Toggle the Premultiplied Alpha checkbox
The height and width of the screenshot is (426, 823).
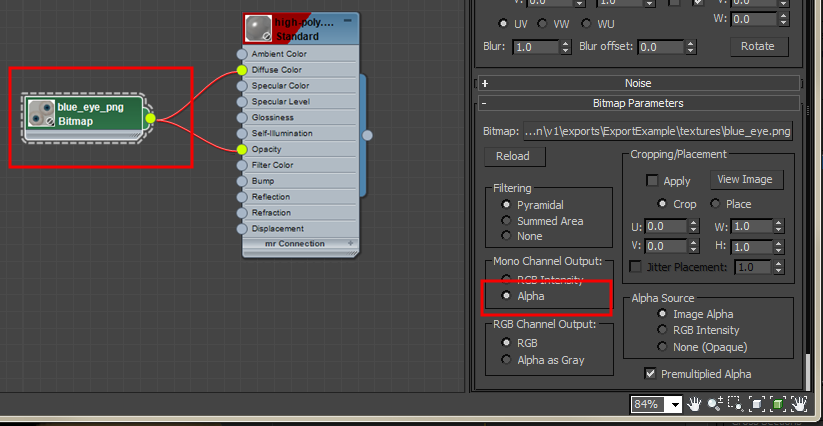coord(652,374)
